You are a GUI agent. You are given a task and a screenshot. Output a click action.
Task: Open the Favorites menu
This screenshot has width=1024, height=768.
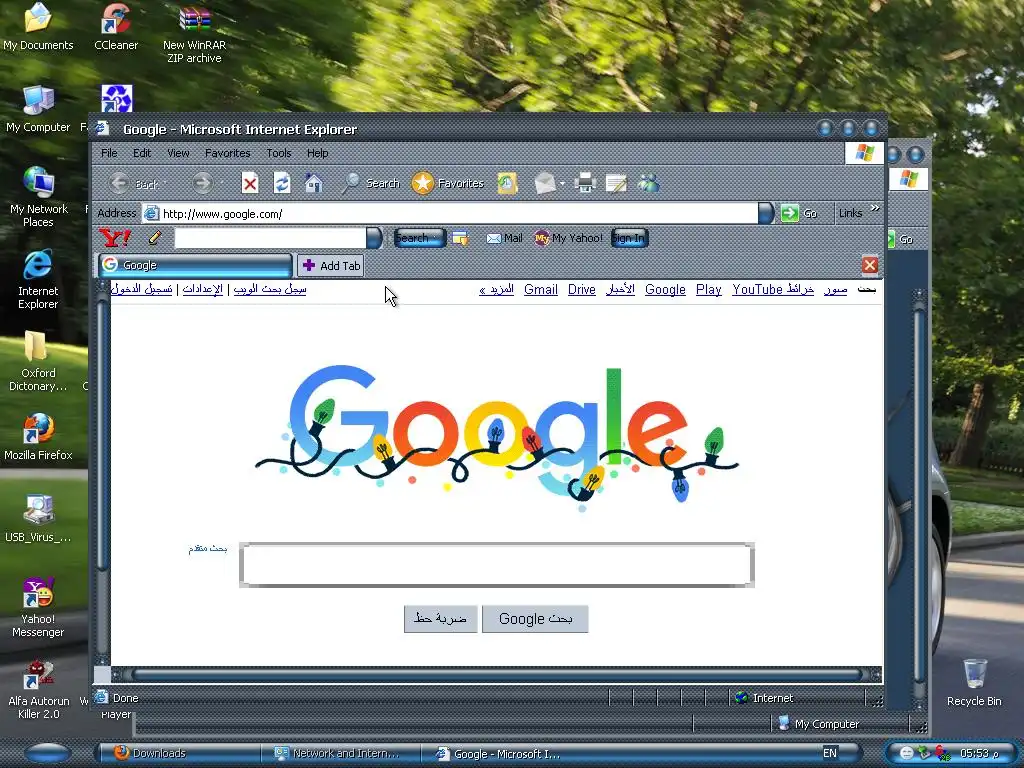pos(227,153)
